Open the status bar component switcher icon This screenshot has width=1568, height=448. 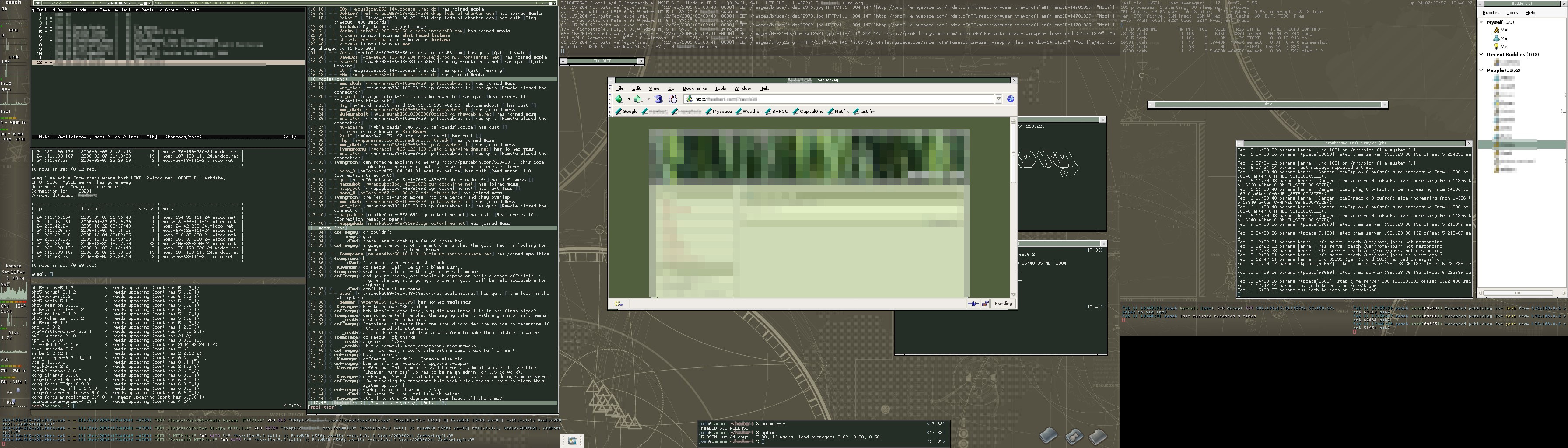click(x=619, y=304)
